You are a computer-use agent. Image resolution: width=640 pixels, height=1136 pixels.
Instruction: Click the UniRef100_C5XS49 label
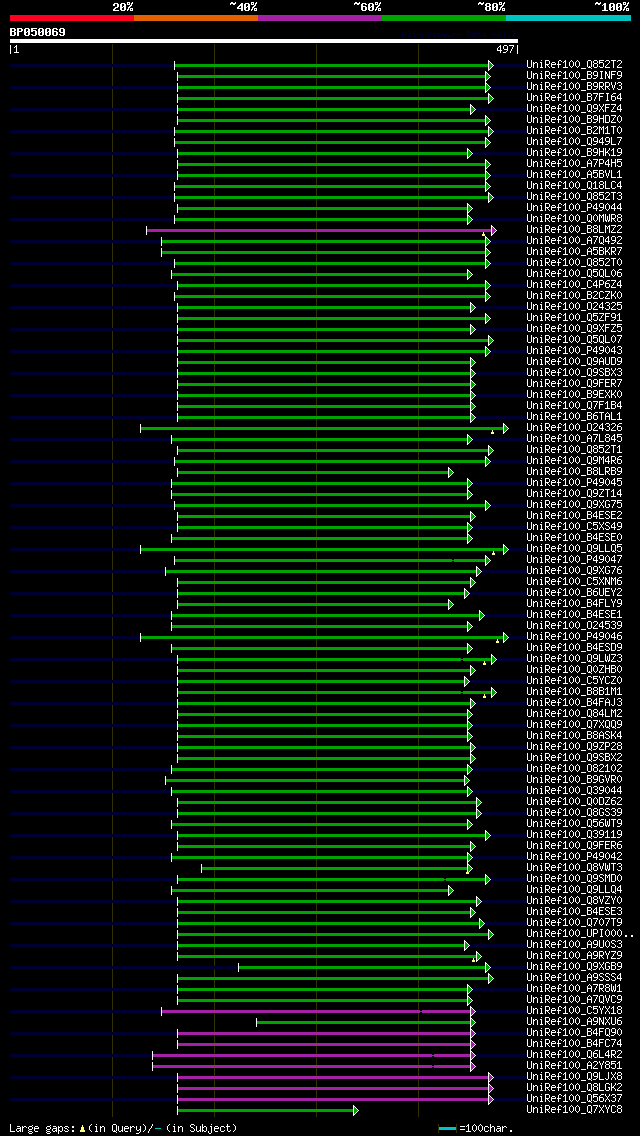coord(574,527)
